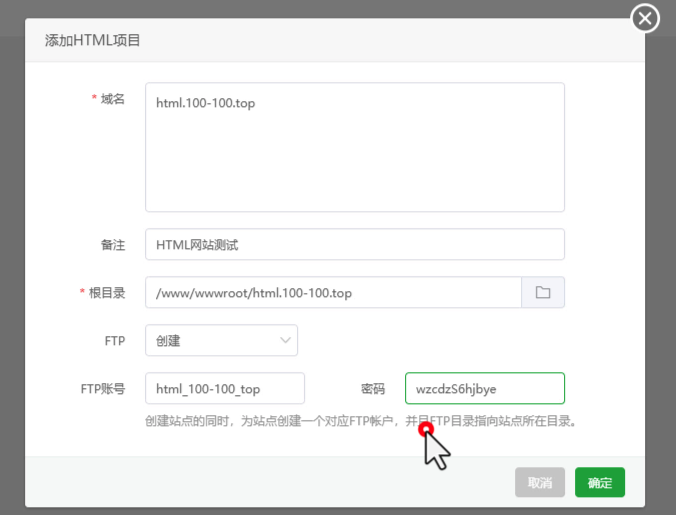
Task: Click the 备注 field containing HTML网站测试
Action: [x=355, y=244]
